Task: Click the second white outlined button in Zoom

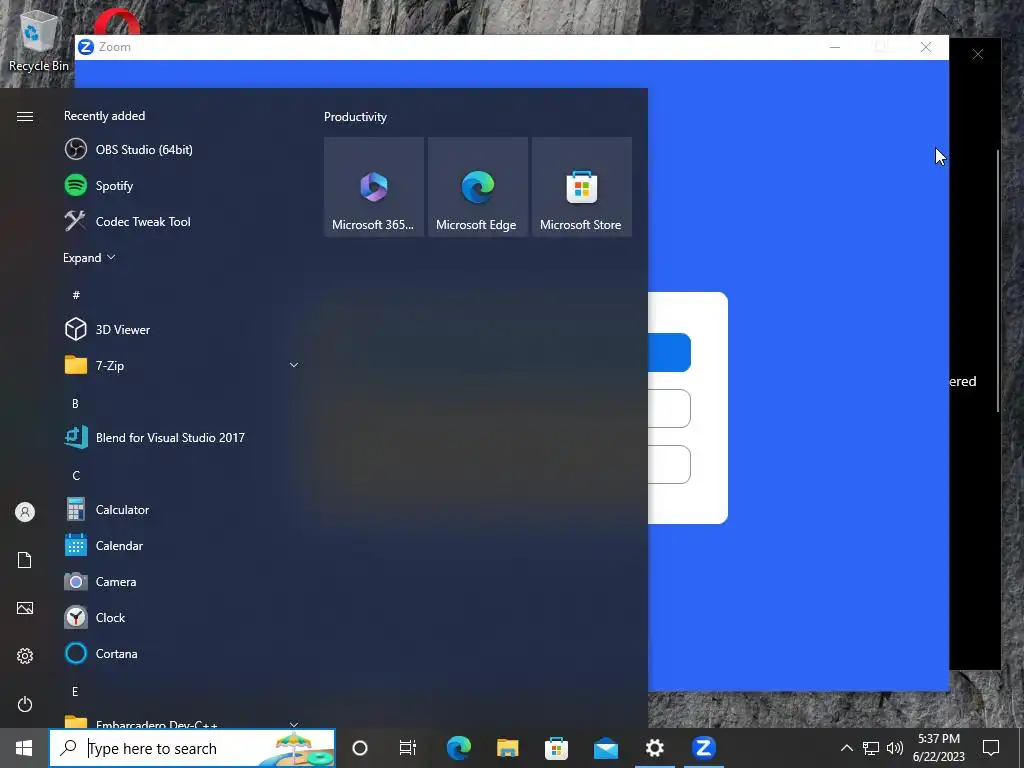Action: 669,464
